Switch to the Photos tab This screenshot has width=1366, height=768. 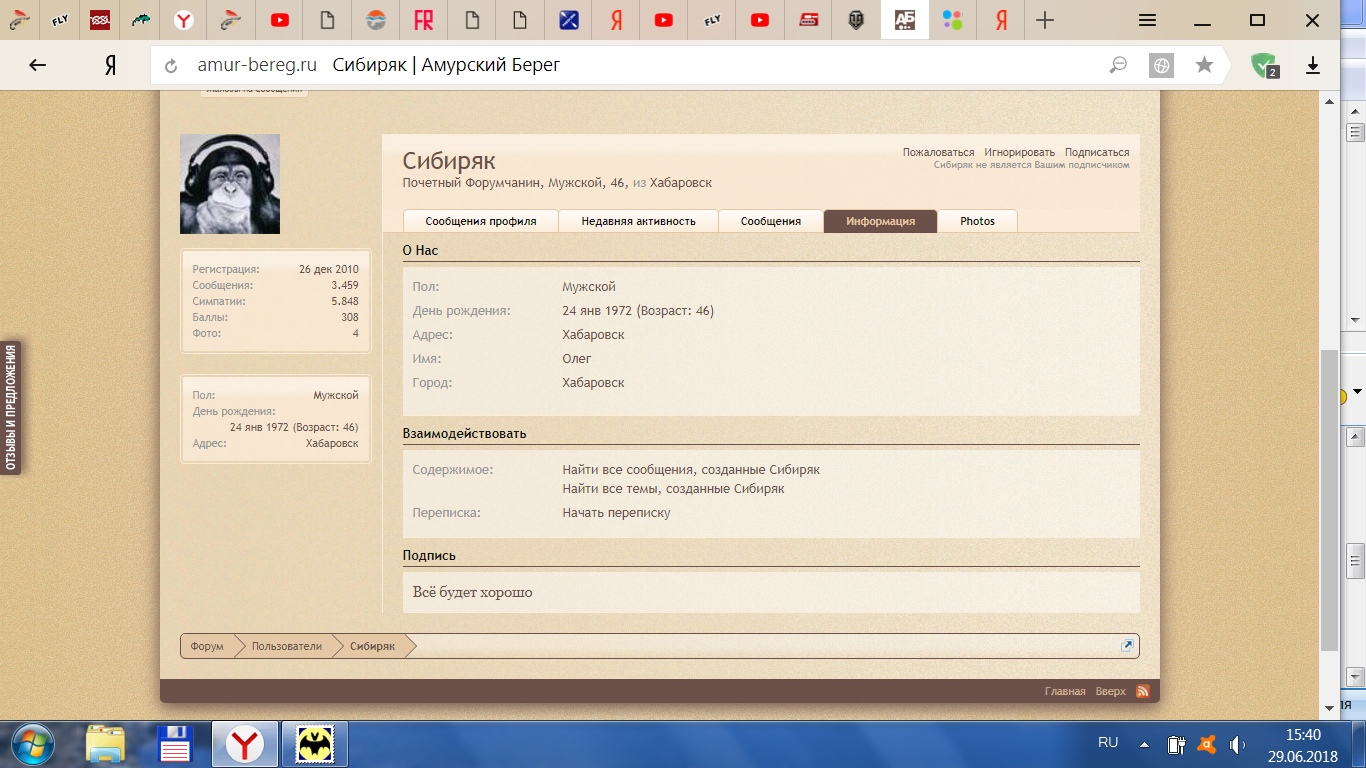tap(977, 221)
